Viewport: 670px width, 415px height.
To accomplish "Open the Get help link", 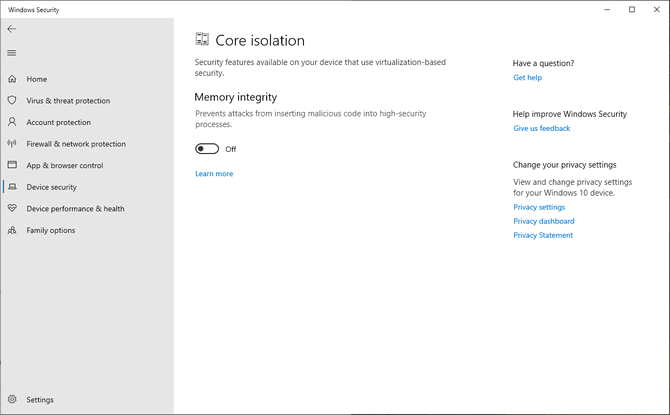I will tap(527, 78).
